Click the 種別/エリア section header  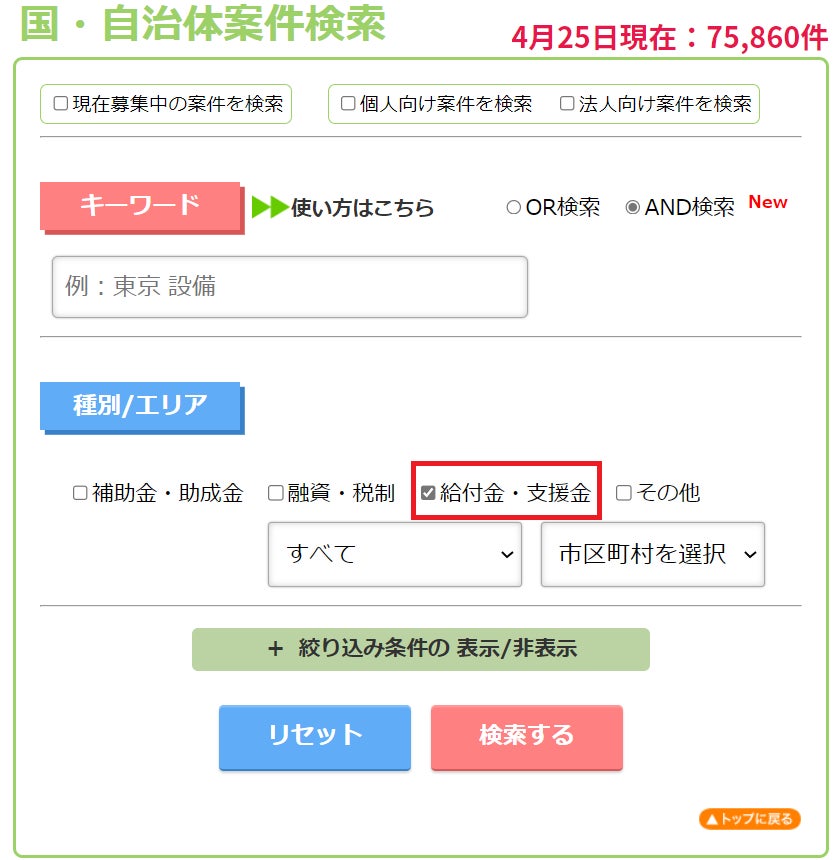(x=140, y=406)
